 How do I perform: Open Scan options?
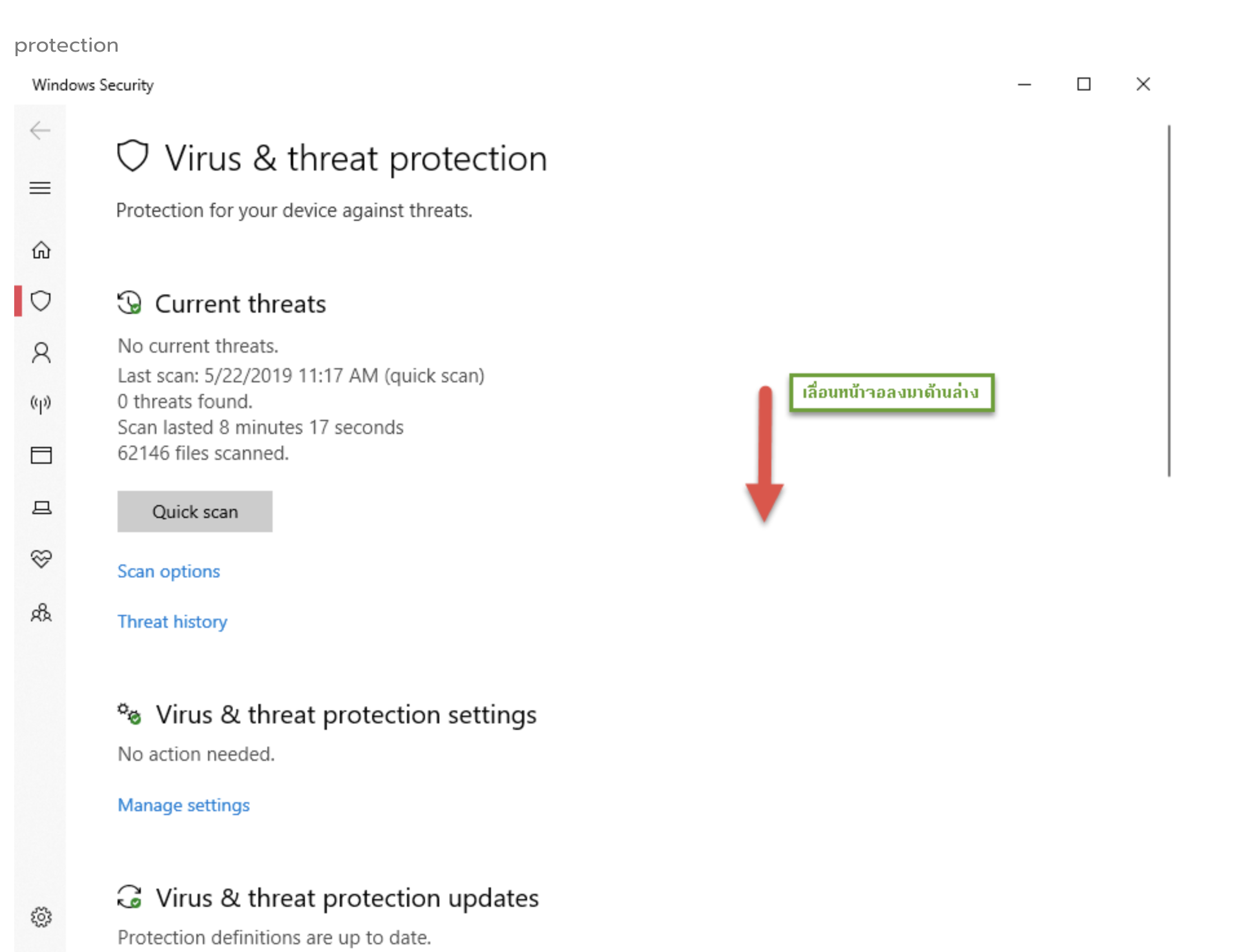click(169, 571)
